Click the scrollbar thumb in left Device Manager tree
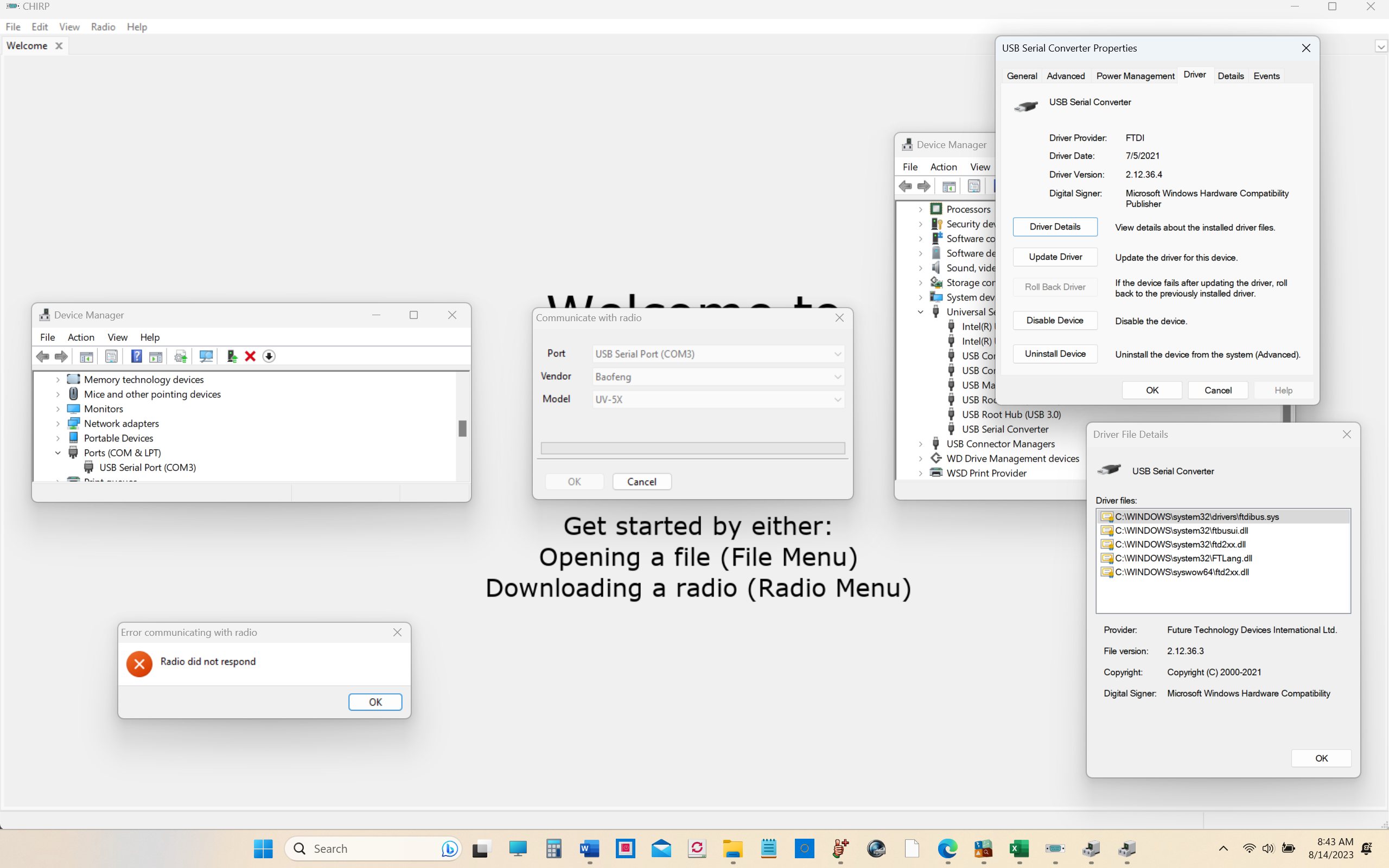The height and width of the screenshot is (868, 1389). 463,429
